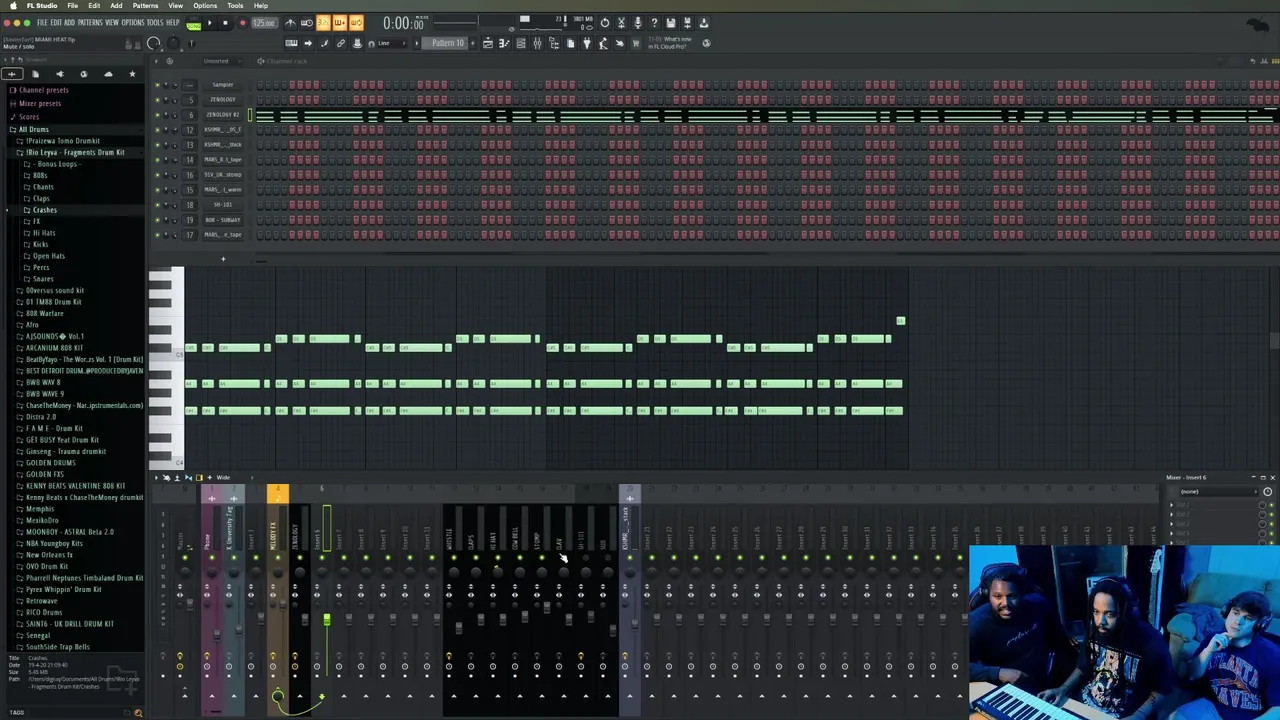Image resolution: width=1280 pixels, height=720 pixels.
Task: Collapse !Rio Leyva - Fragments Drum Kit folder
Action: (x=73, y=152)
